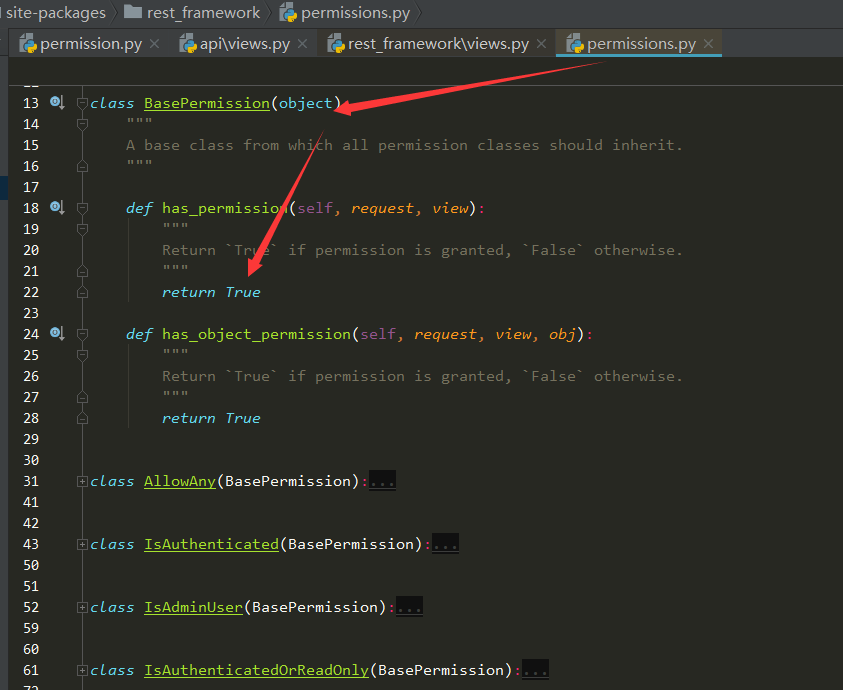The width and height of the screenshot is (843, 690).
Task: Click the 'object' base class on line 13
Action: tap(305, 103)
